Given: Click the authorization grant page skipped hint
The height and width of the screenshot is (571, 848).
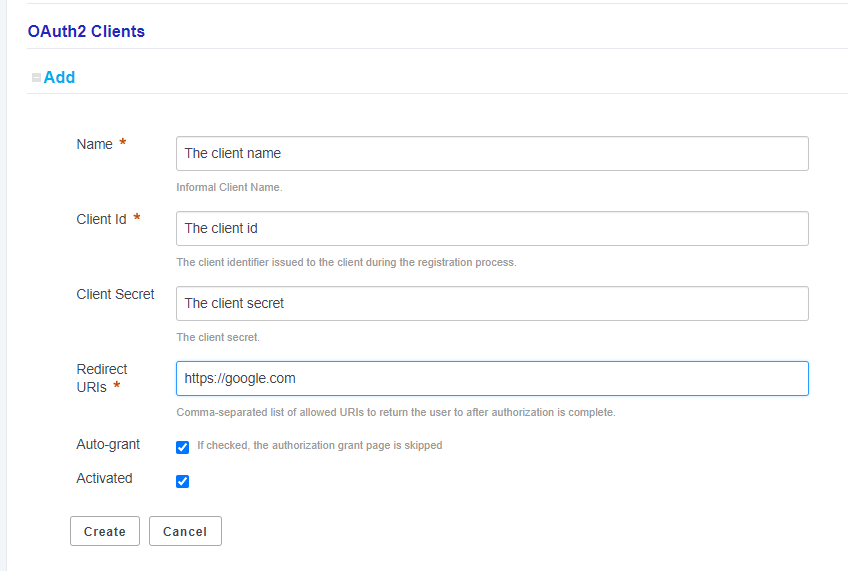Looking at the screenshot, I should click(319, 445).
